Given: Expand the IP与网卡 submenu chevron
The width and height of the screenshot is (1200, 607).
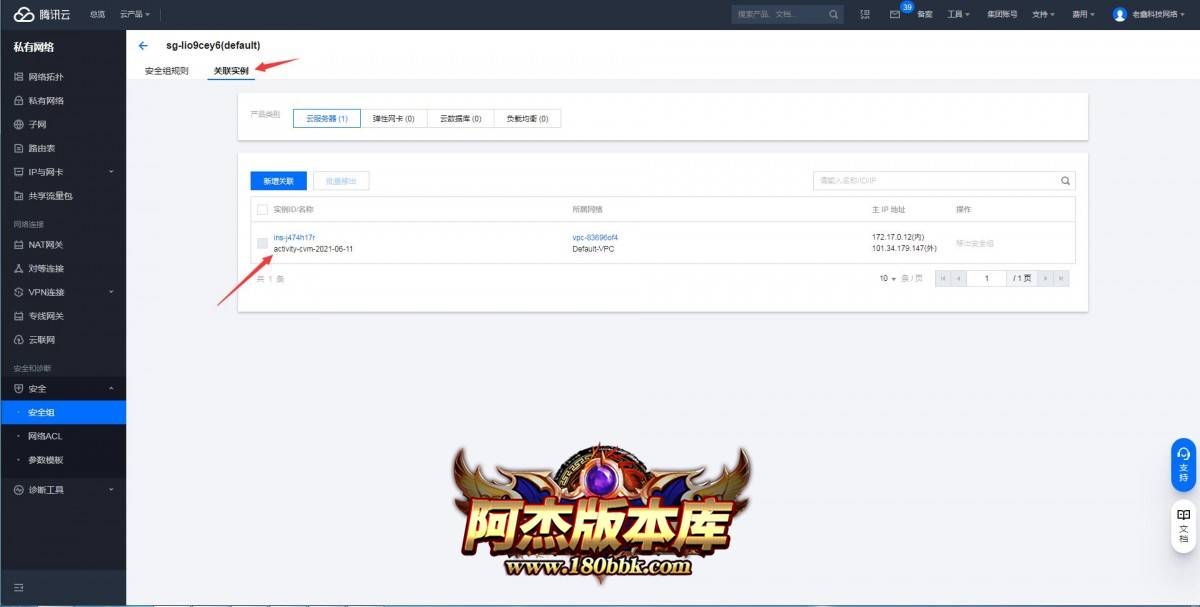Looking at the screenshot, I should pyautogui.click(x=111, y=172).
